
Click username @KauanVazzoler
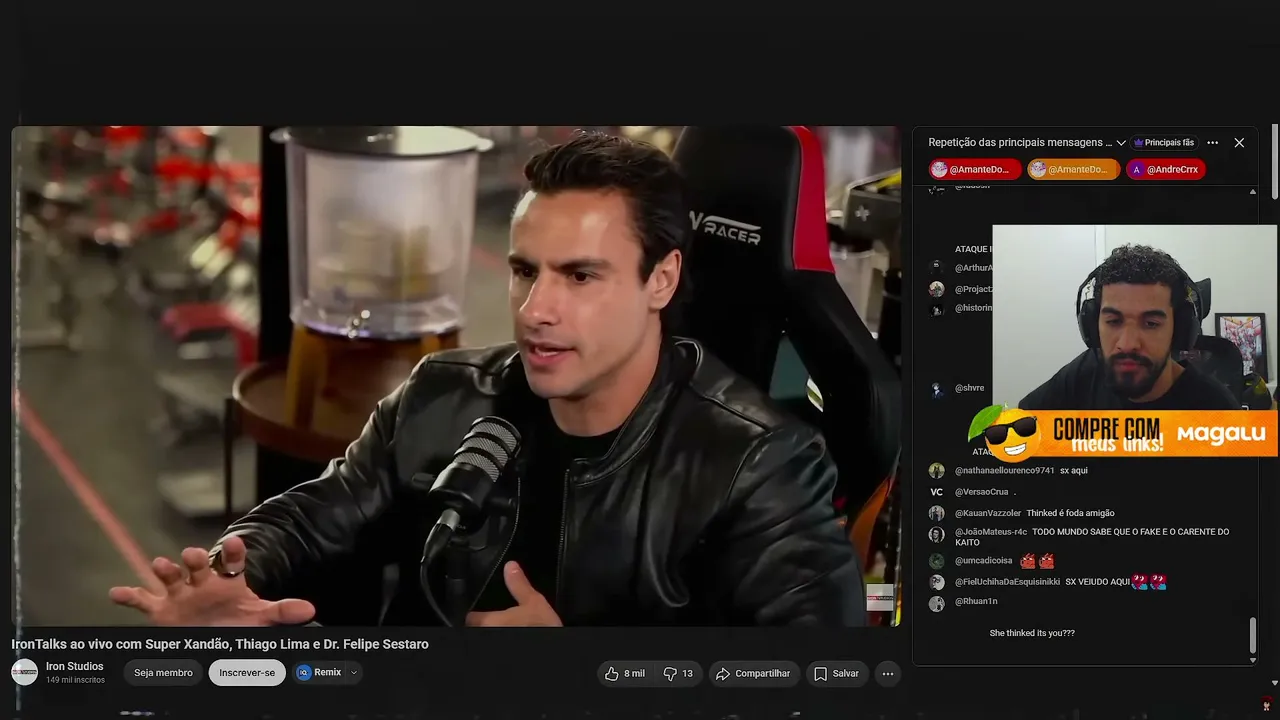tap(988, 513)
